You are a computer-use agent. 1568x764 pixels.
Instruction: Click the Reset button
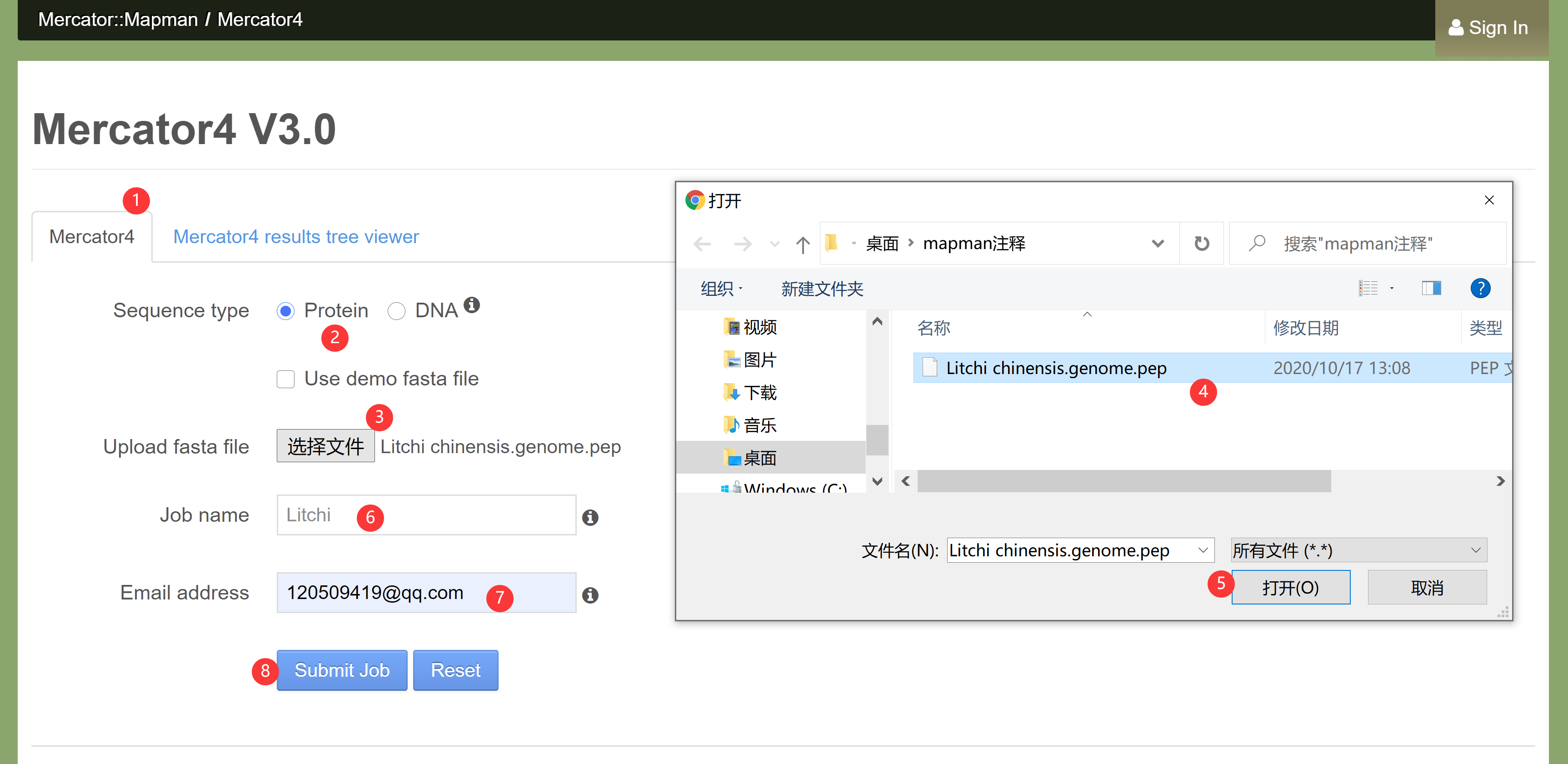coord(455,669)
